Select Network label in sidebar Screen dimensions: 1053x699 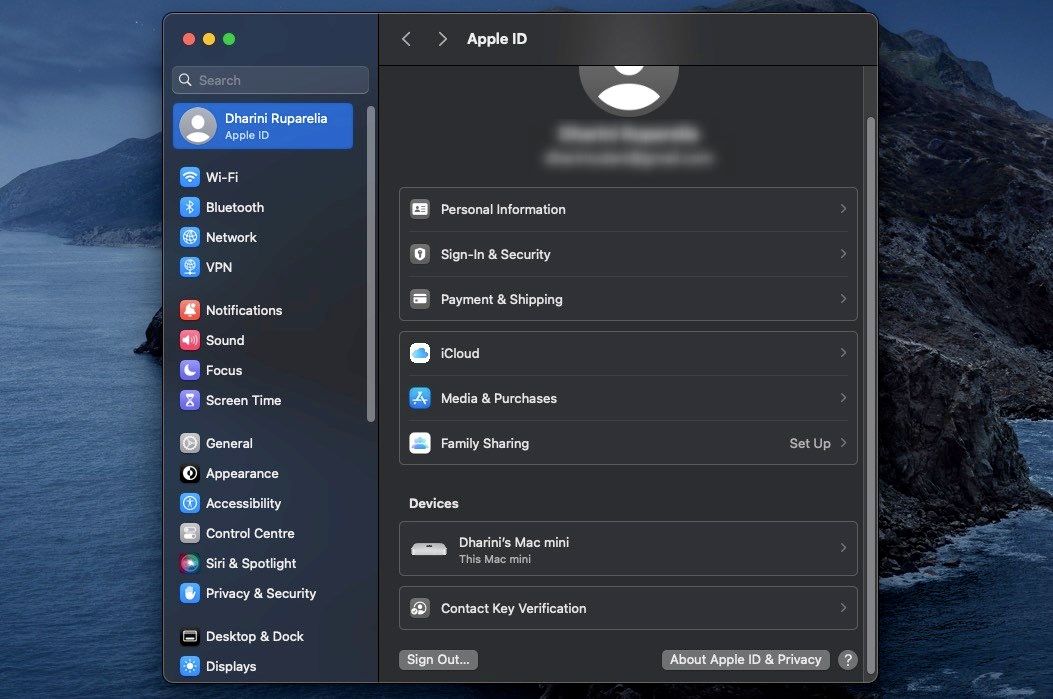(x=231, y=237)
